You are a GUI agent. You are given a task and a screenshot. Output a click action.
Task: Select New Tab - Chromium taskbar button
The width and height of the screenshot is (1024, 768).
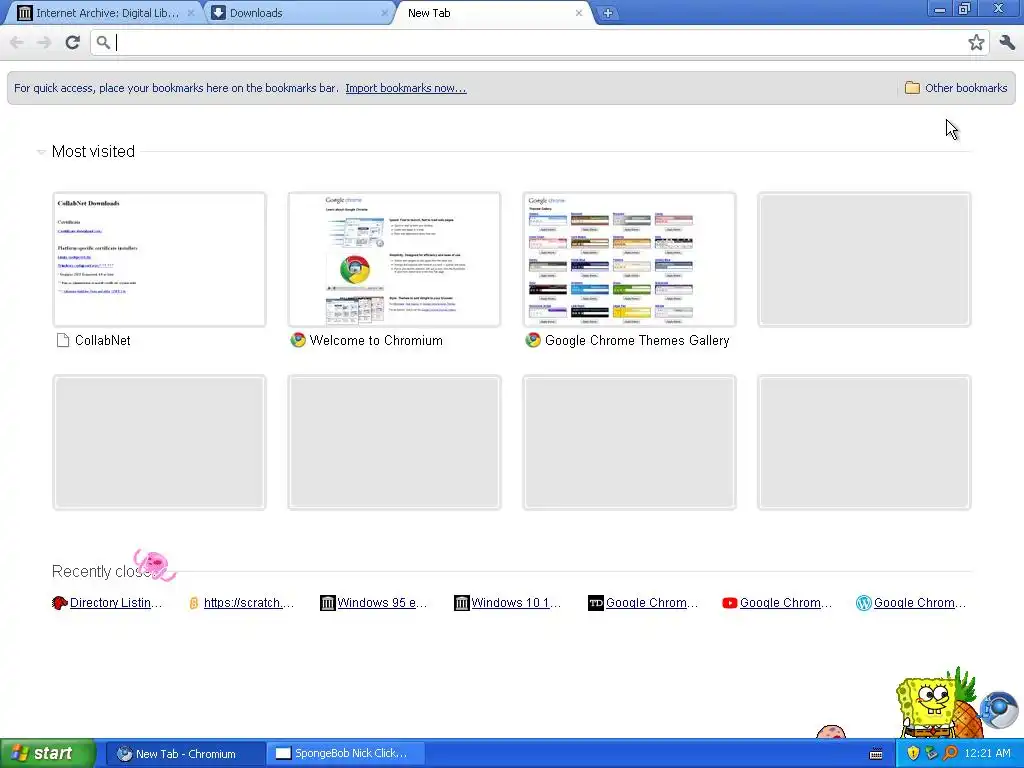185,754
